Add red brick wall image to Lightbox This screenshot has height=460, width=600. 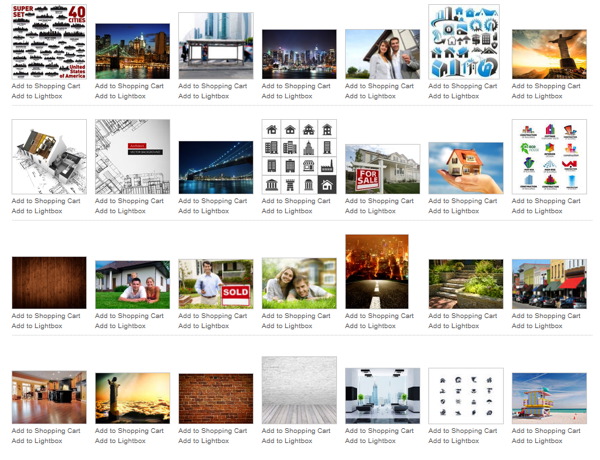click(x=203, y=441)
